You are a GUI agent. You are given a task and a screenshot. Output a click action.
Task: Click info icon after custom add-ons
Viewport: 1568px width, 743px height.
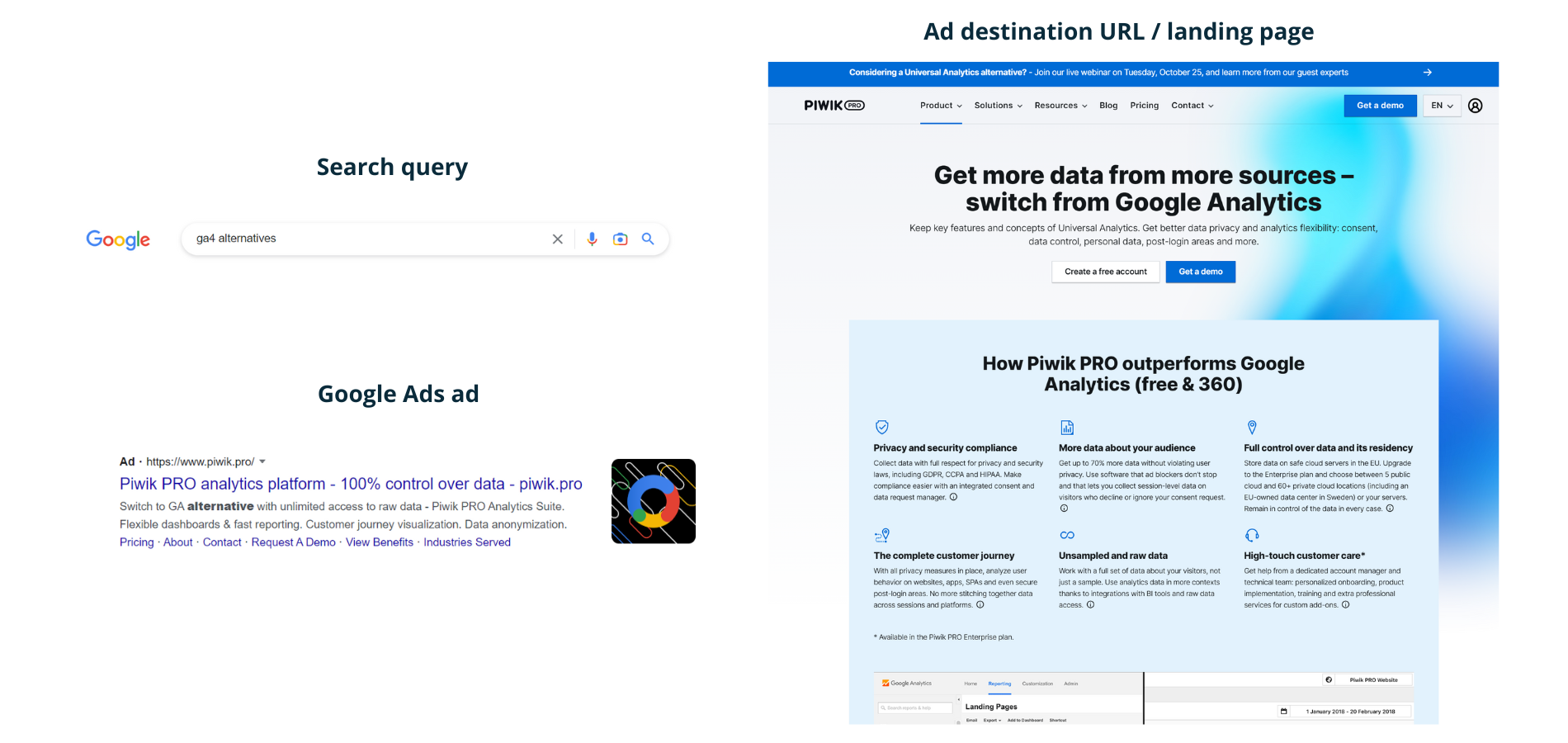coord(1345,604)
